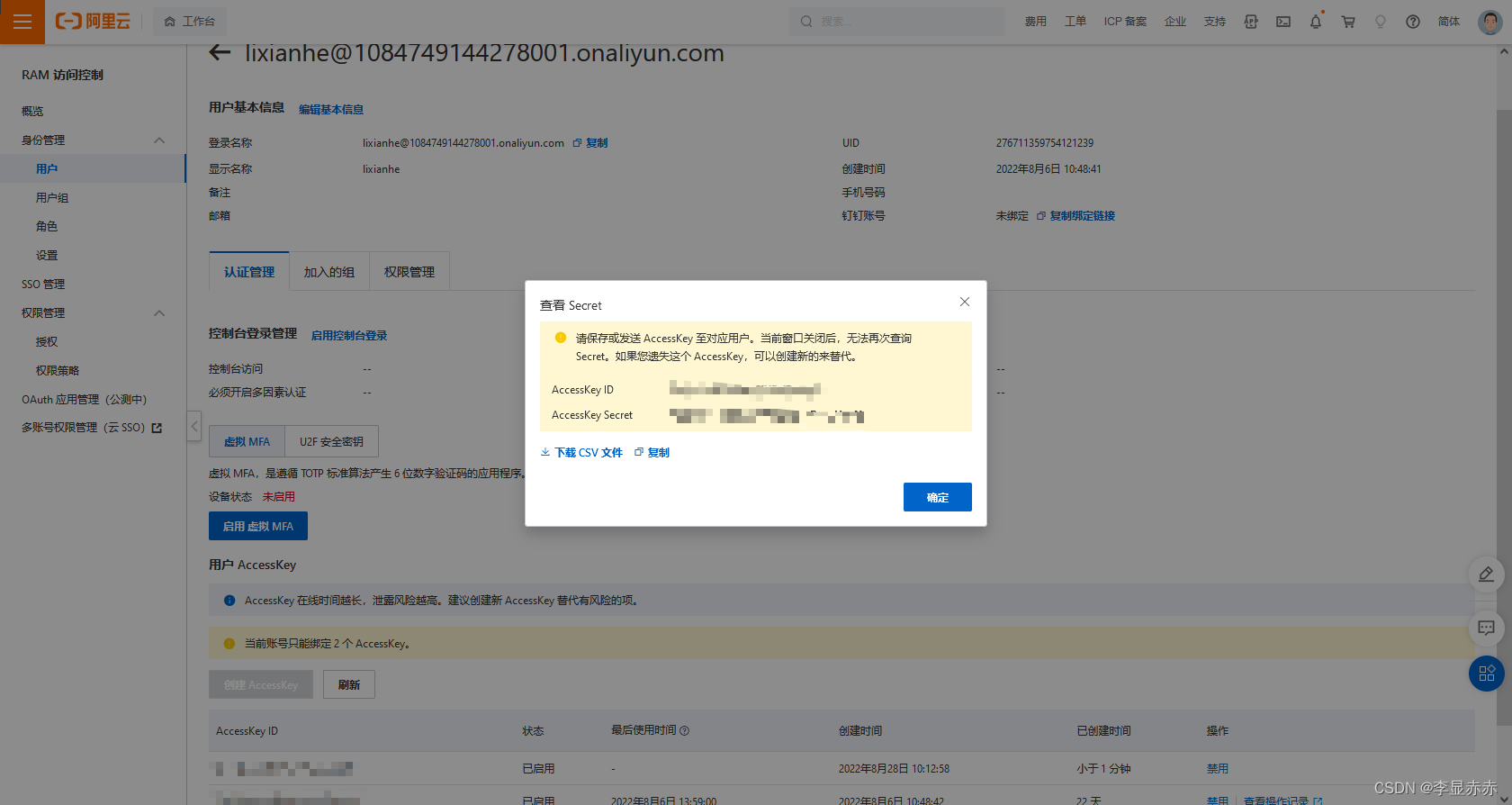1512x805 pixels.
Task: Click 复制绑定链接 for DingTalk
Action: point(1076,215)
